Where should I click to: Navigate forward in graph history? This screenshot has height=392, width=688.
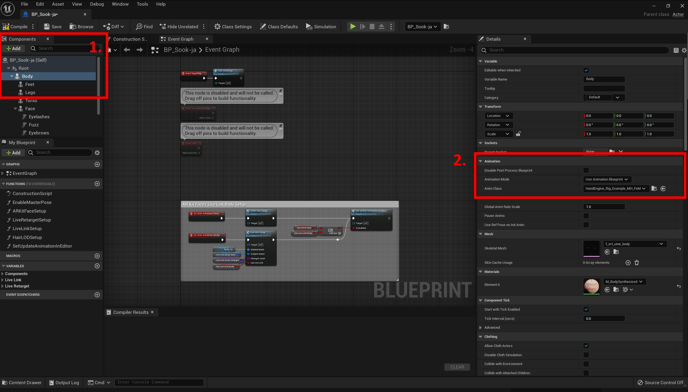coord(140,50)
